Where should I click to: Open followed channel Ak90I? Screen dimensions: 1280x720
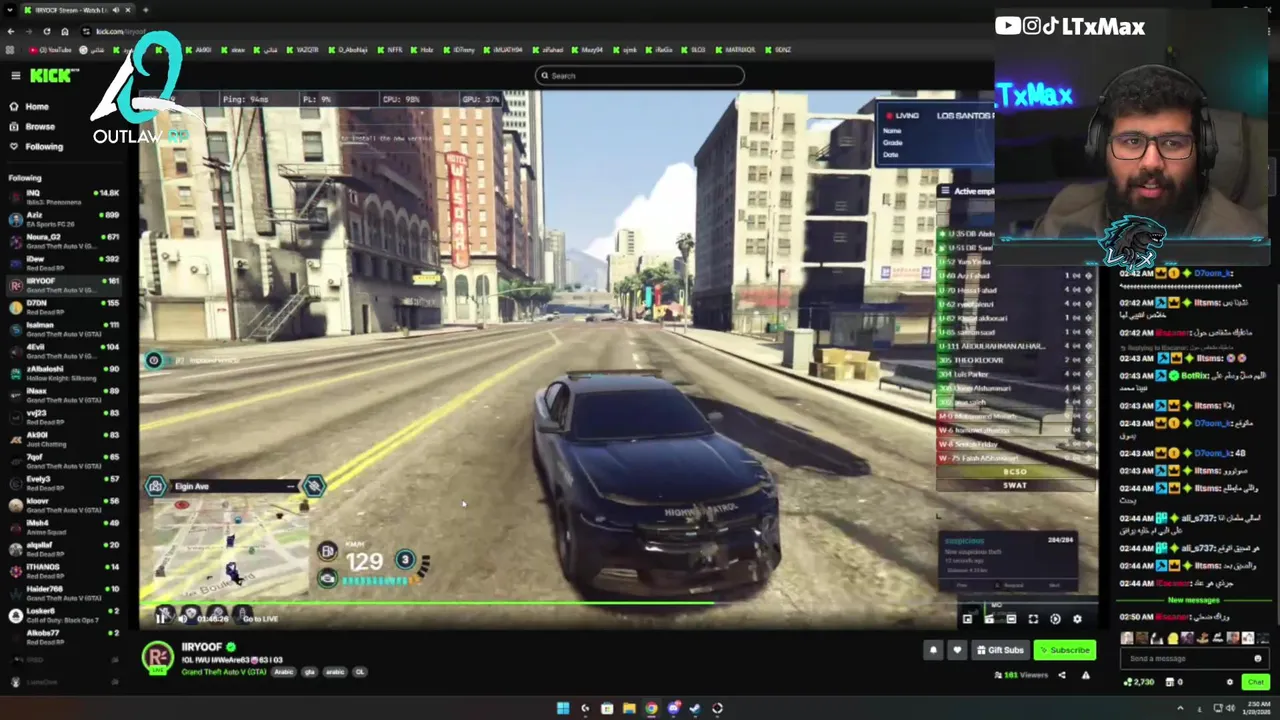[62, 437]
